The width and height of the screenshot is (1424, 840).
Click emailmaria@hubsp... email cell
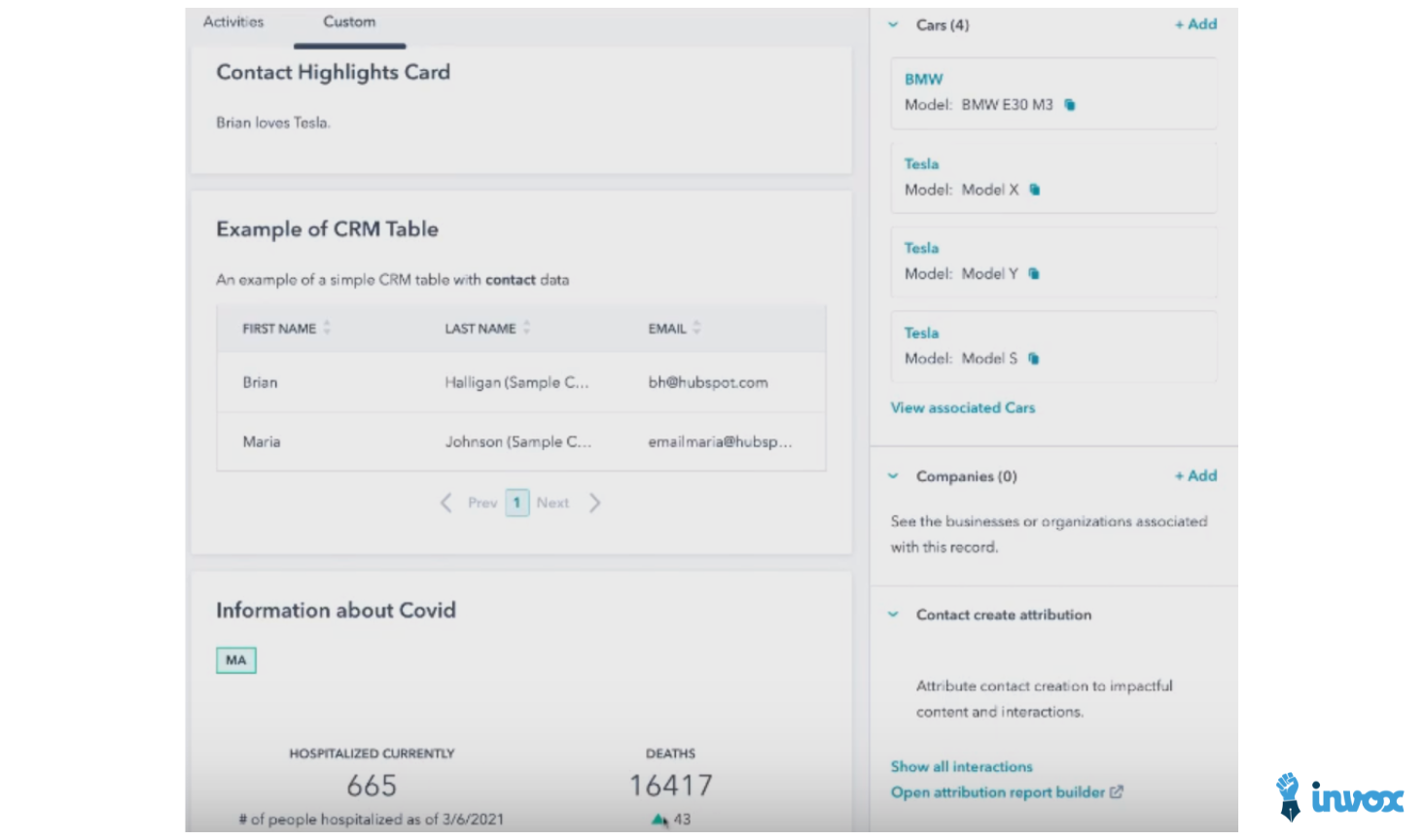(x=720, y=441)
